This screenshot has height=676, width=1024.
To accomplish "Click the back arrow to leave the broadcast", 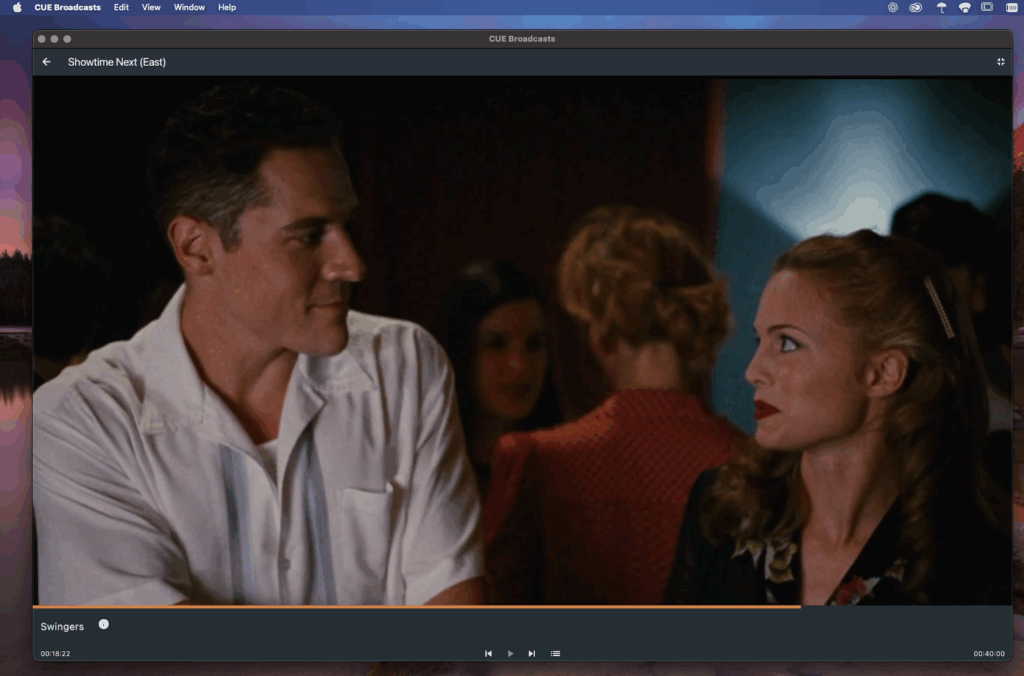I will (x=46, y=61).
